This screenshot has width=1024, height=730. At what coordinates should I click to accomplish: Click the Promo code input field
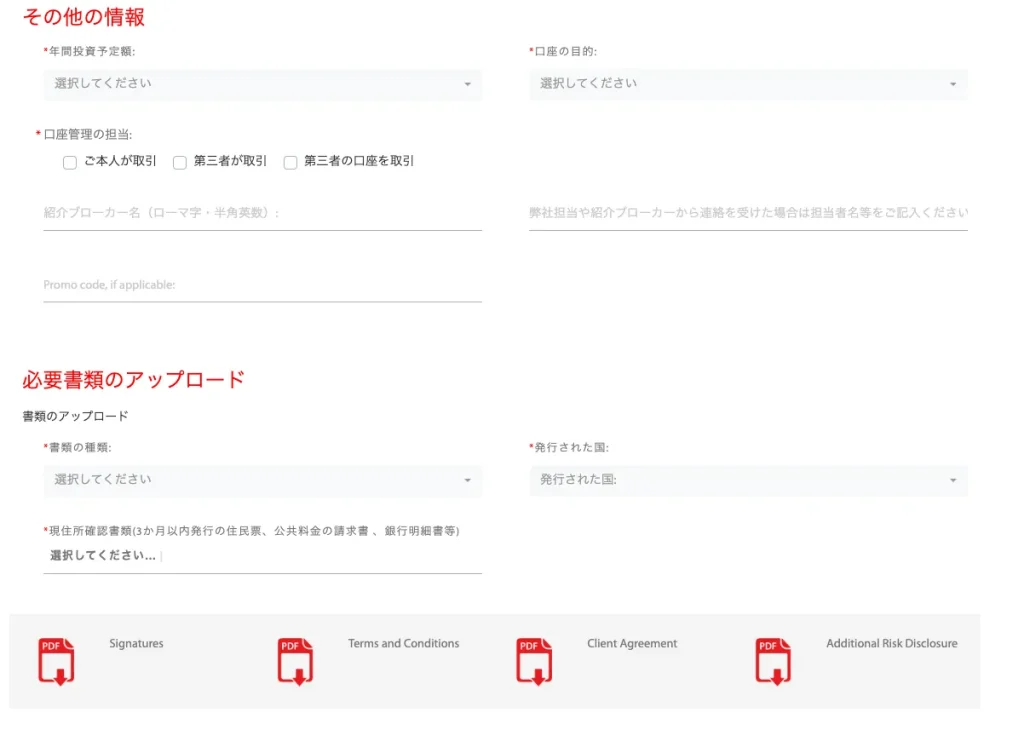pyautogui.click(x=262, y=285)
